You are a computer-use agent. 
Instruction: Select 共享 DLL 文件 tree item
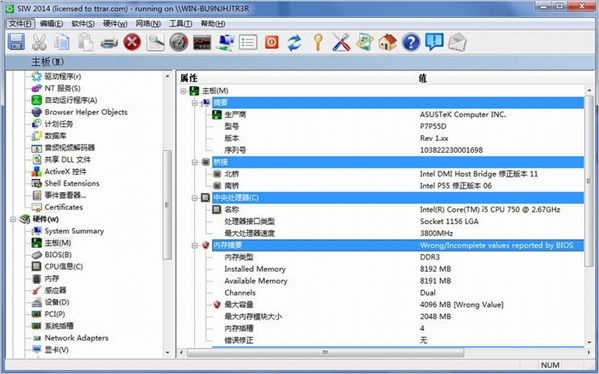tap(67, 159)
